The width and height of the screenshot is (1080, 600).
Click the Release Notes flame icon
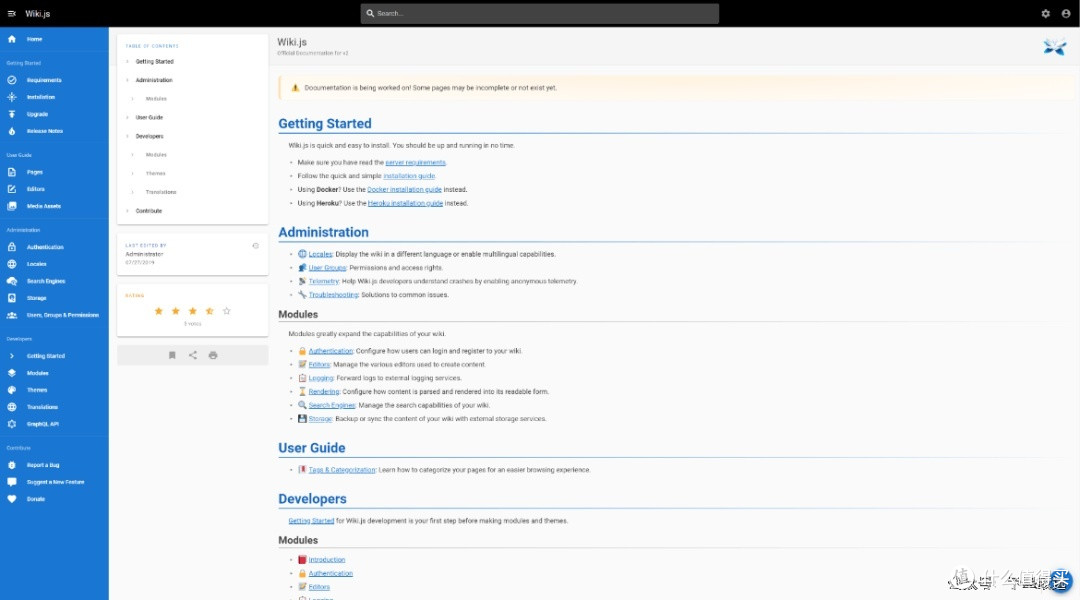click(x=12, y=131)
